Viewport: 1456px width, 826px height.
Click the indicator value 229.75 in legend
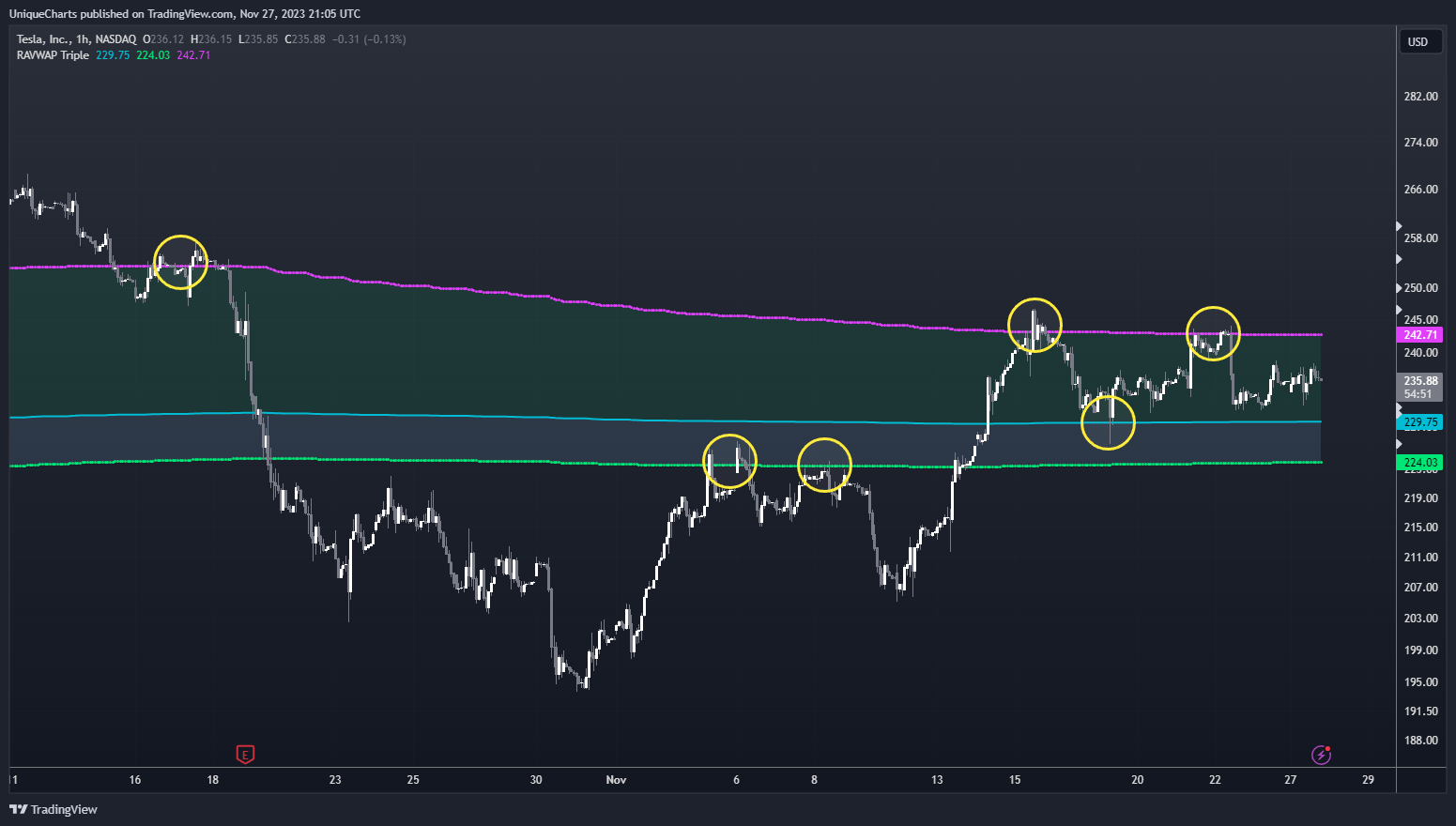click(x=113, y=55)
